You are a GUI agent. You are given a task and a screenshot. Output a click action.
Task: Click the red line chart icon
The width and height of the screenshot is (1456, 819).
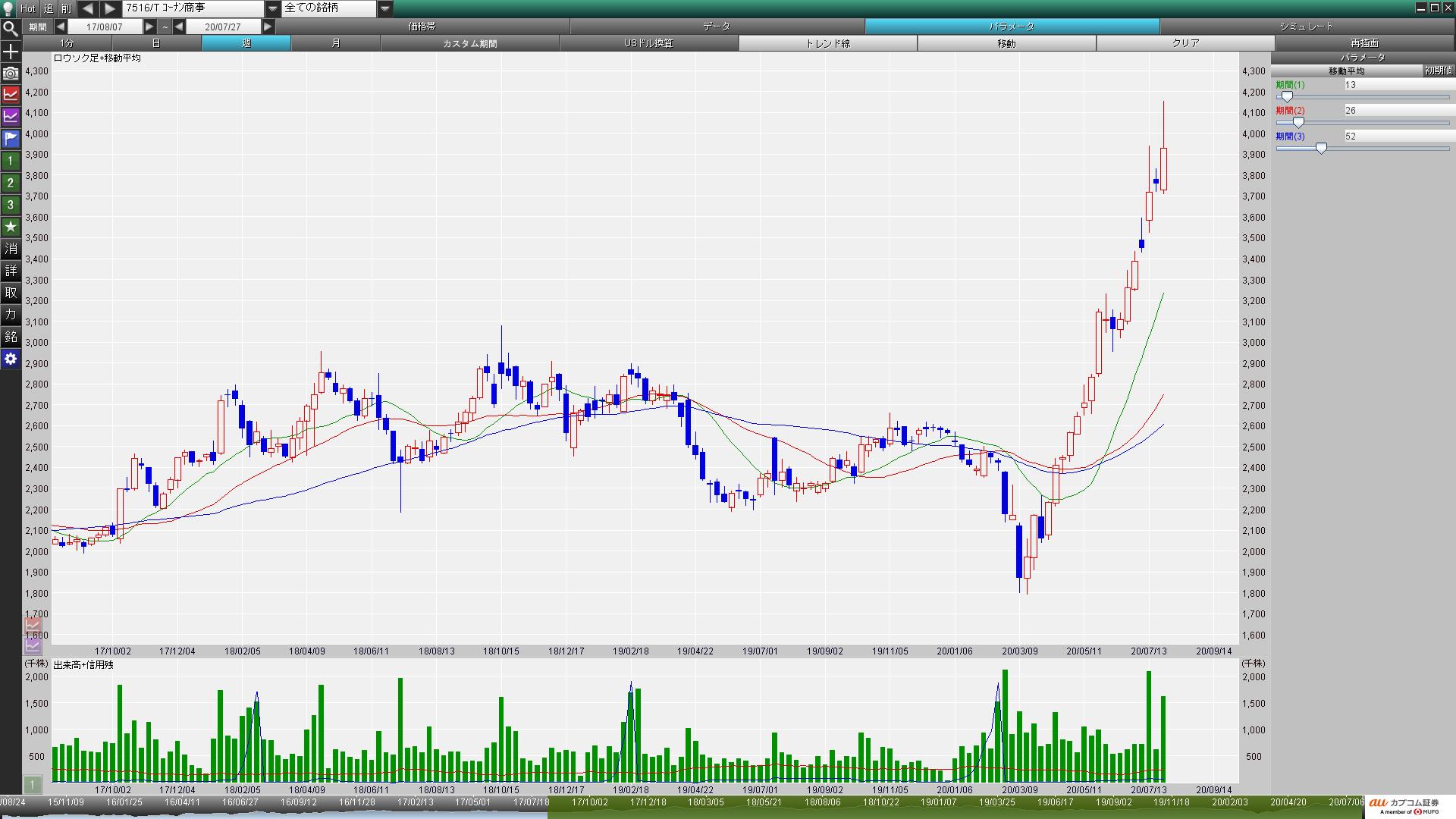click(x=11, y=95)
